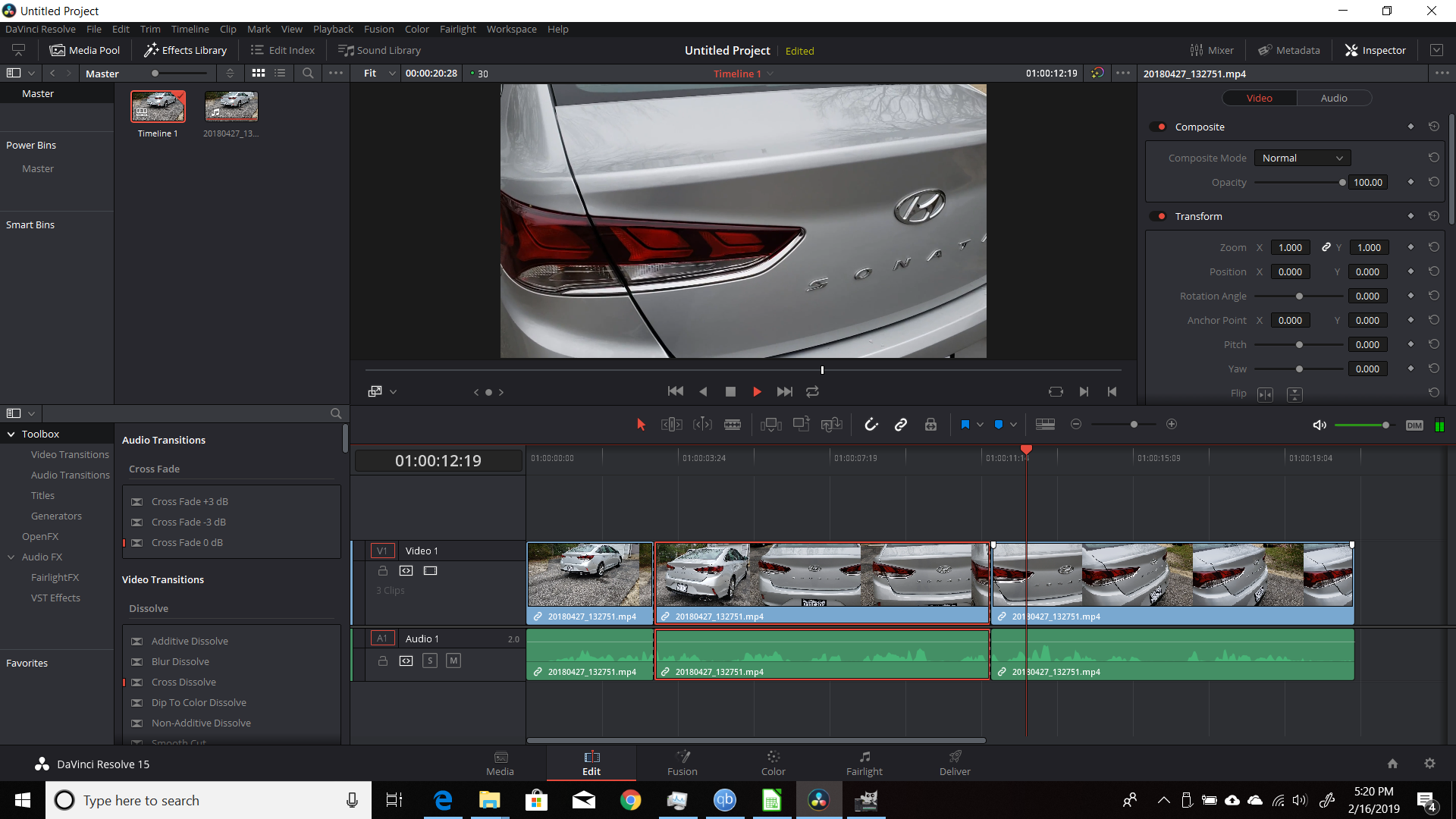Zoom in timeline with plus icon
Image resolution: width=1456 pixels, height=819 pixels.
tap(1172, 424)
